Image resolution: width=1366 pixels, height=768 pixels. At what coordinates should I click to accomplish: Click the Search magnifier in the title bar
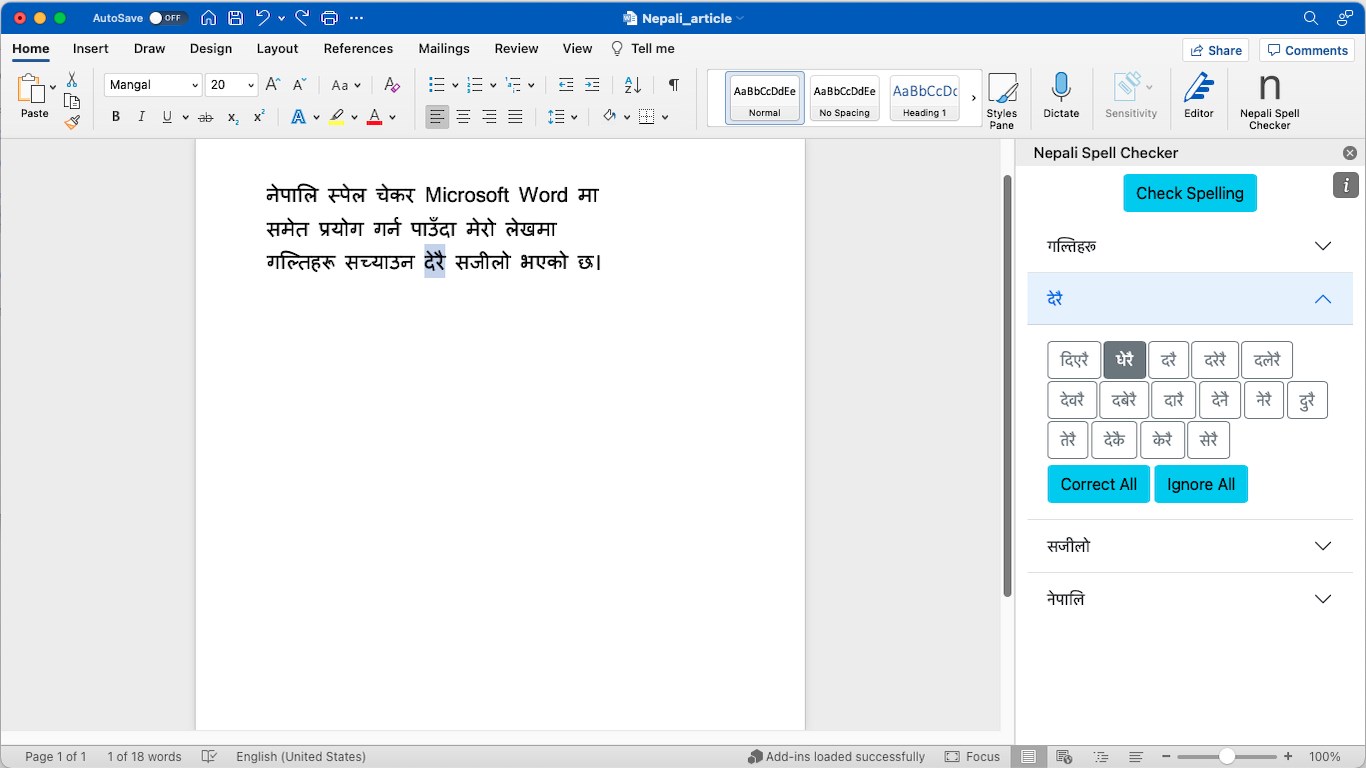tap(1311, 18)
